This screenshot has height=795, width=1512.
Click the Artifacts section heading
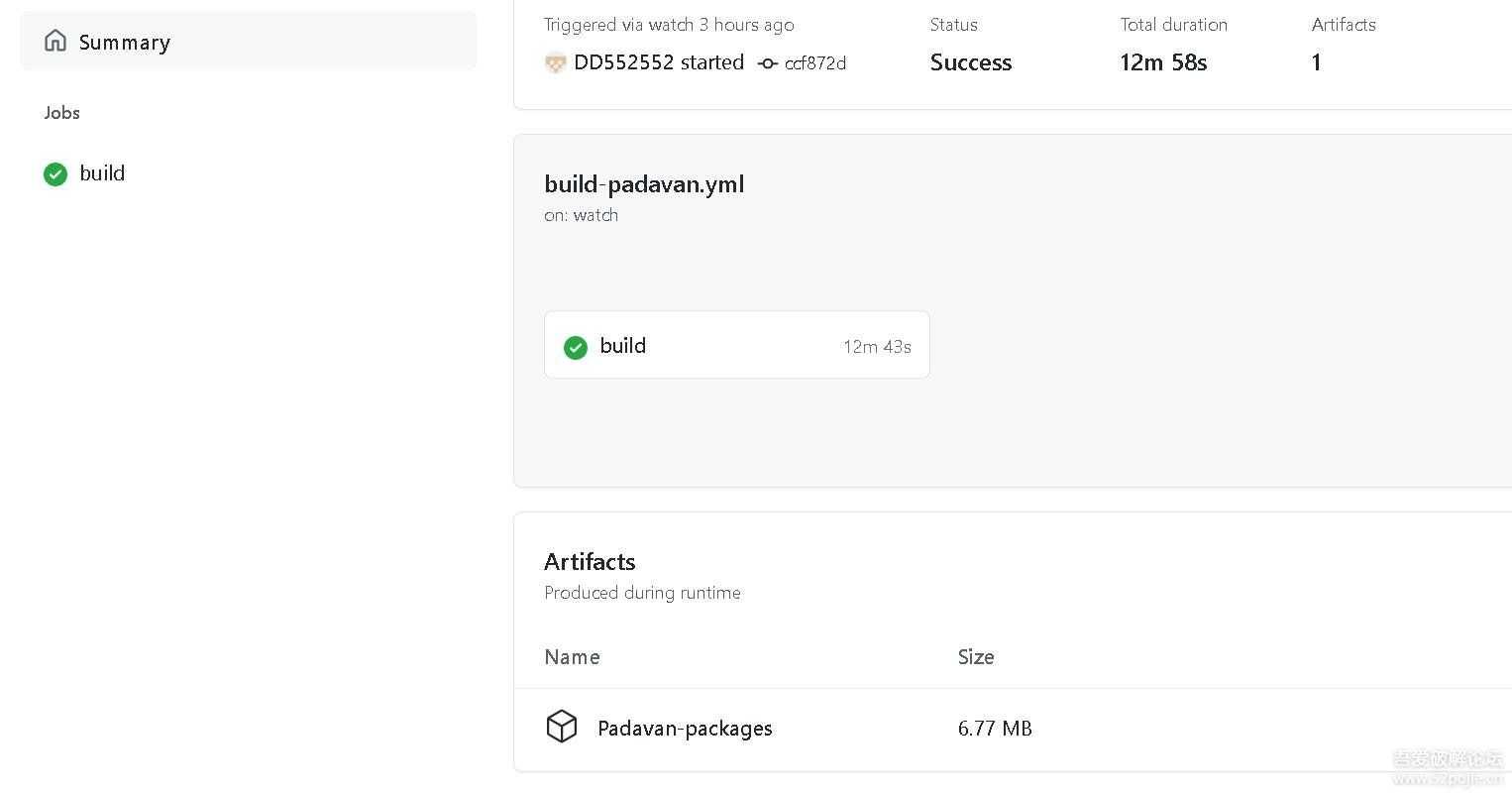[590, 562]
